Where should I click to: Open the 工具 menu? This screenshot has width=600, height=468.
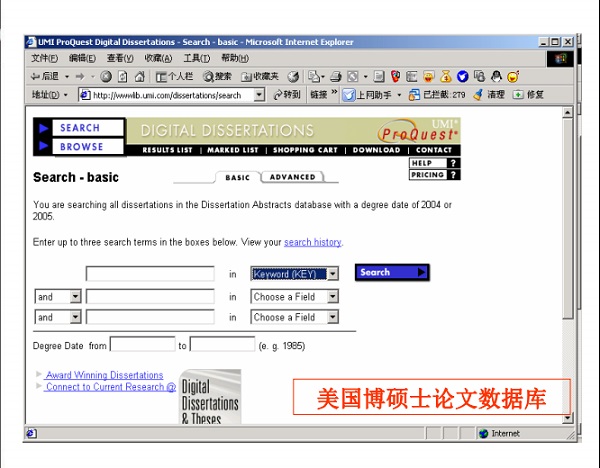tap(197, 58)
